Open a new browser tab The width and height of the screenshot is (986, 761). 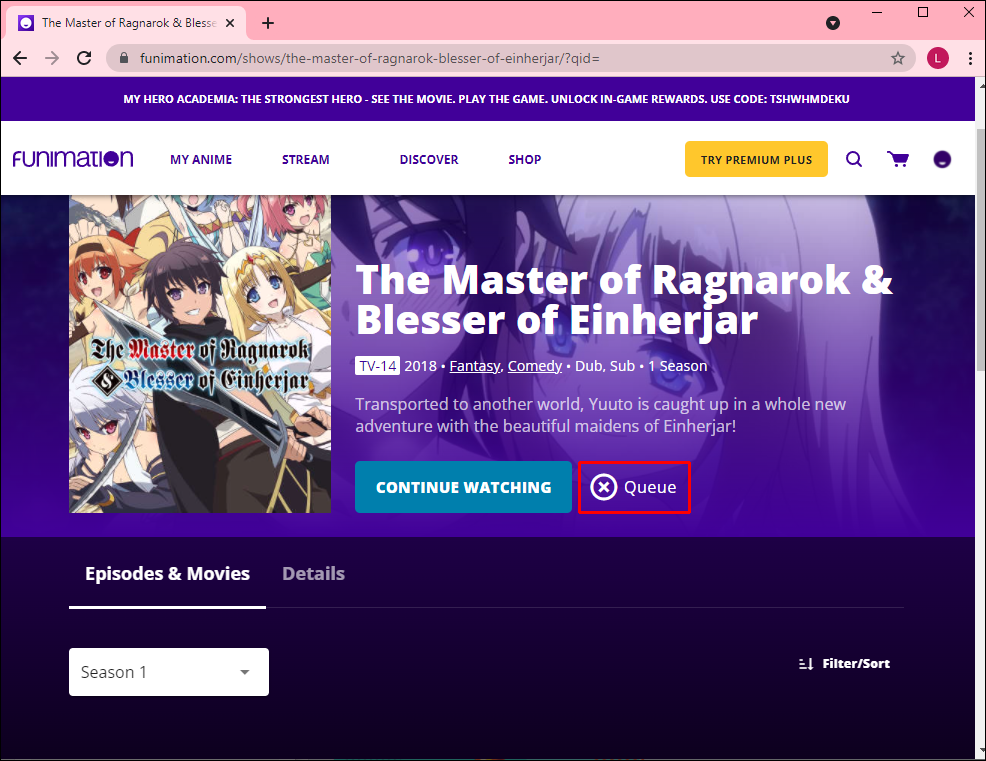click(268, 23)
